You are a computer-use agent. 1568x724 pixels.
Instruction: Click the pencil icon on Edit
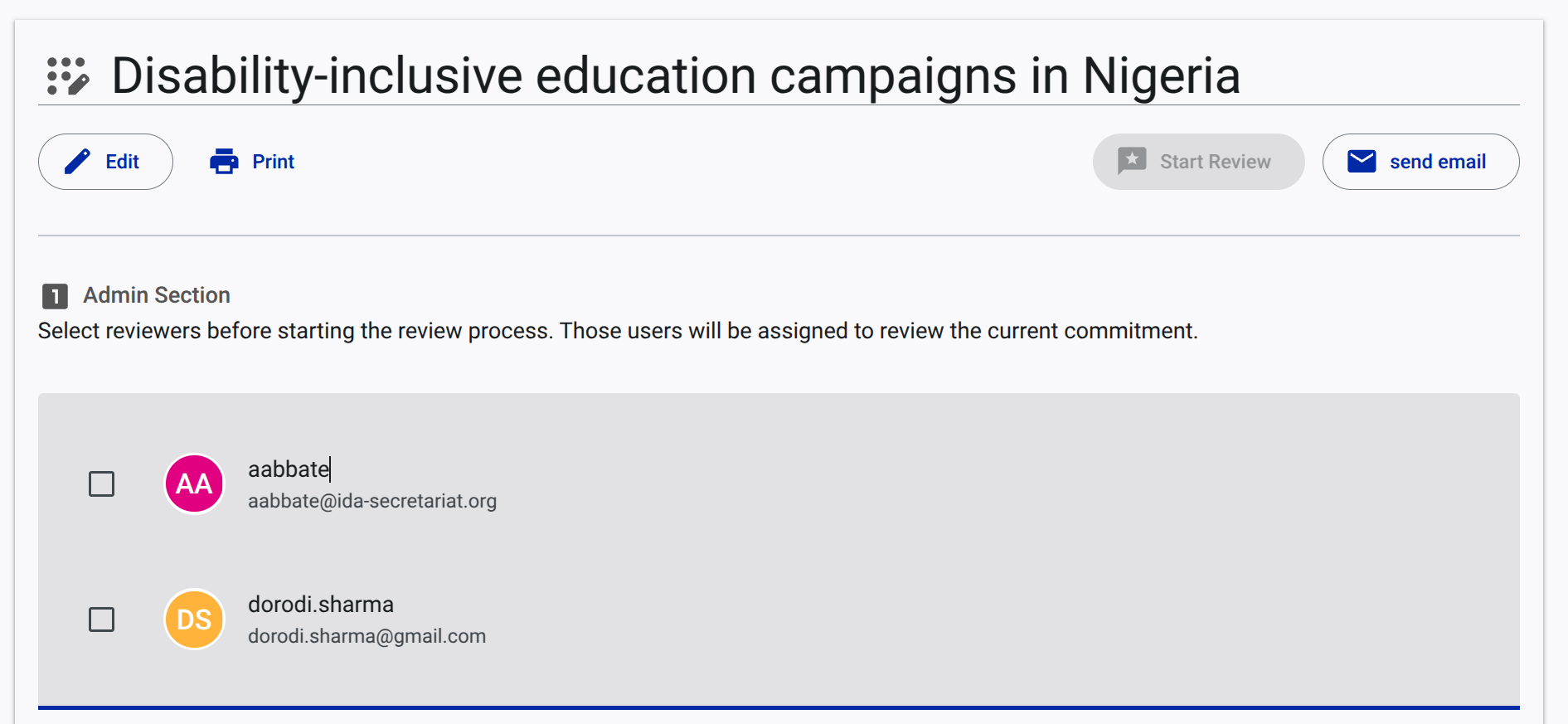pos(77,162)
